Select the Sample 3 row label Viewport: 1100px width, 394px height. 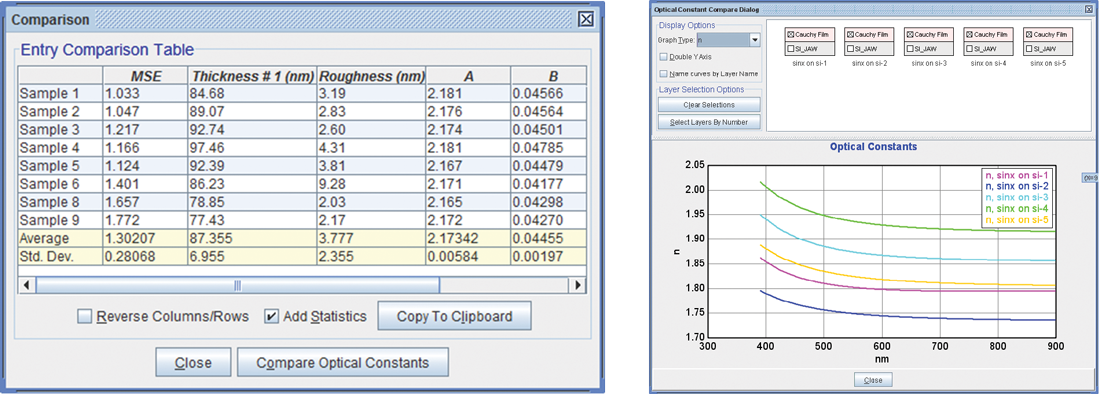[x=60, y=130]
